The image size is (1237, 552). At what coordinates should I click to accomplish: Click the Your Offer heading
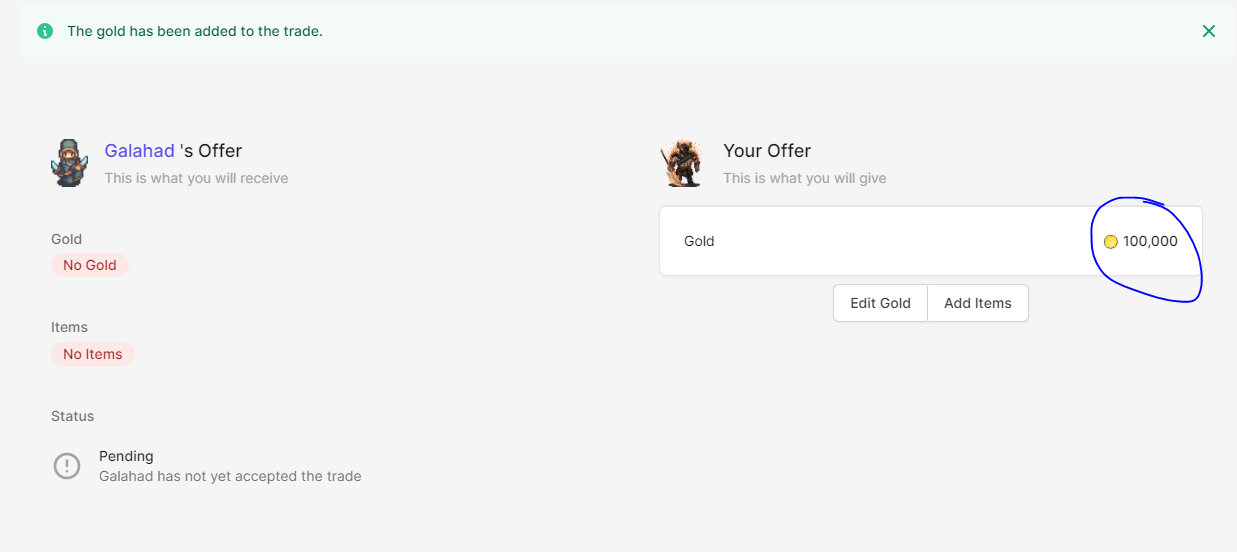[x=767, y=151]
